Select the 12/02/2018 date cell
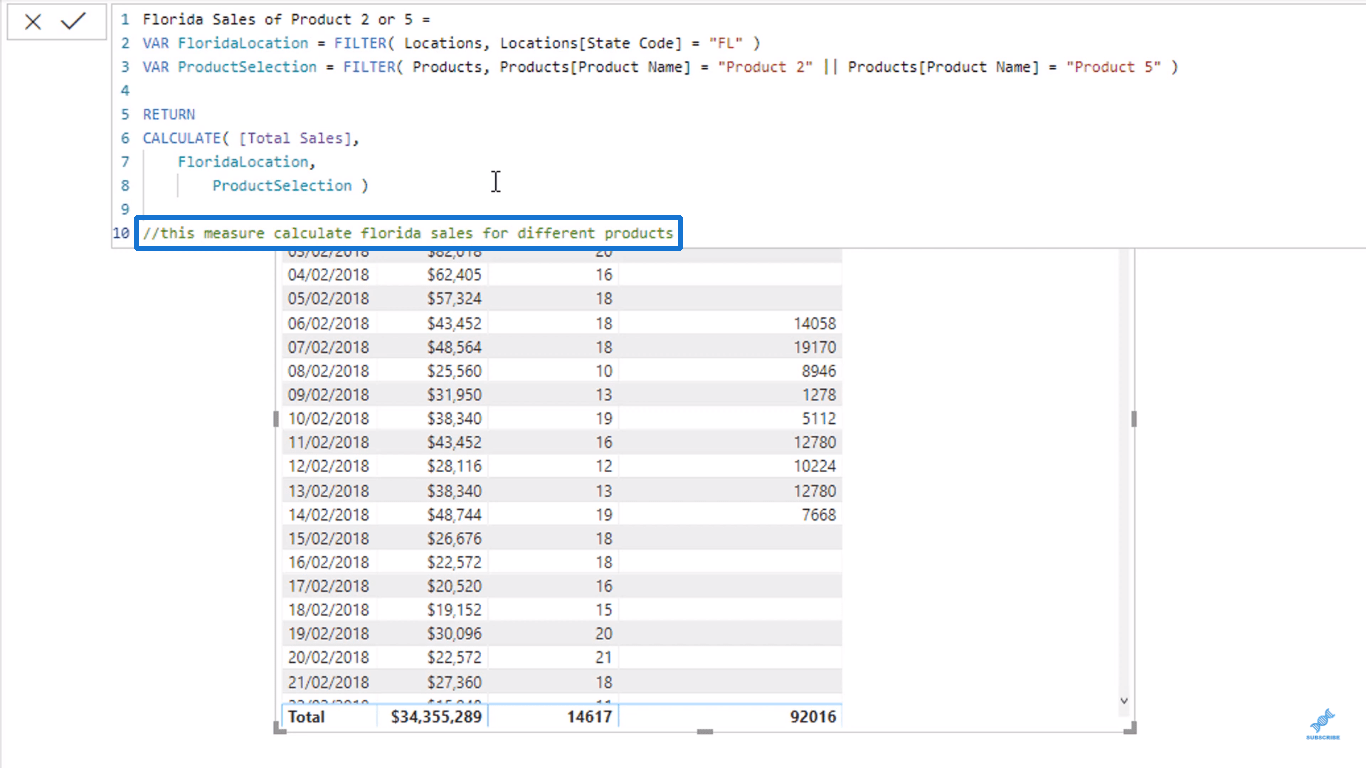The image size is (1366, 768). click(328, 466)
